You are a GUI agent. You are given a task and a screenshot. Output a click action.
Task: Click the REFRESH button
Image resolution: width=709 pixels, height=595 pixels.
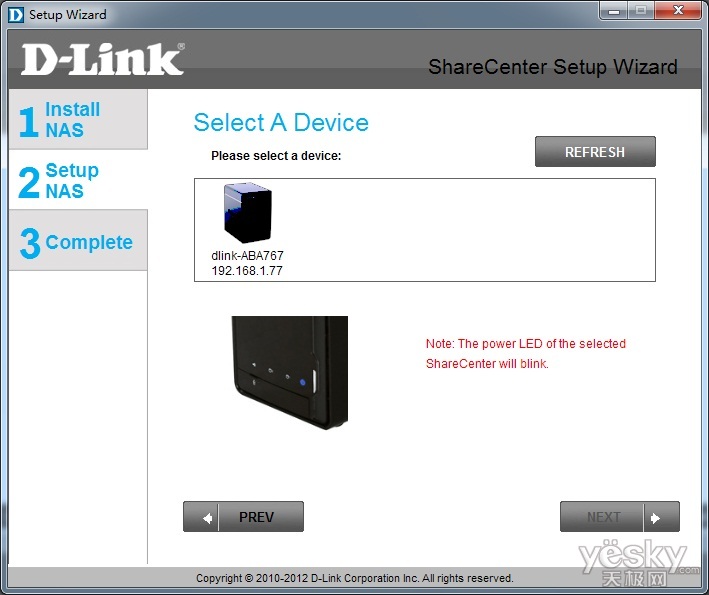pyautogui.click(x=595, y=152)
